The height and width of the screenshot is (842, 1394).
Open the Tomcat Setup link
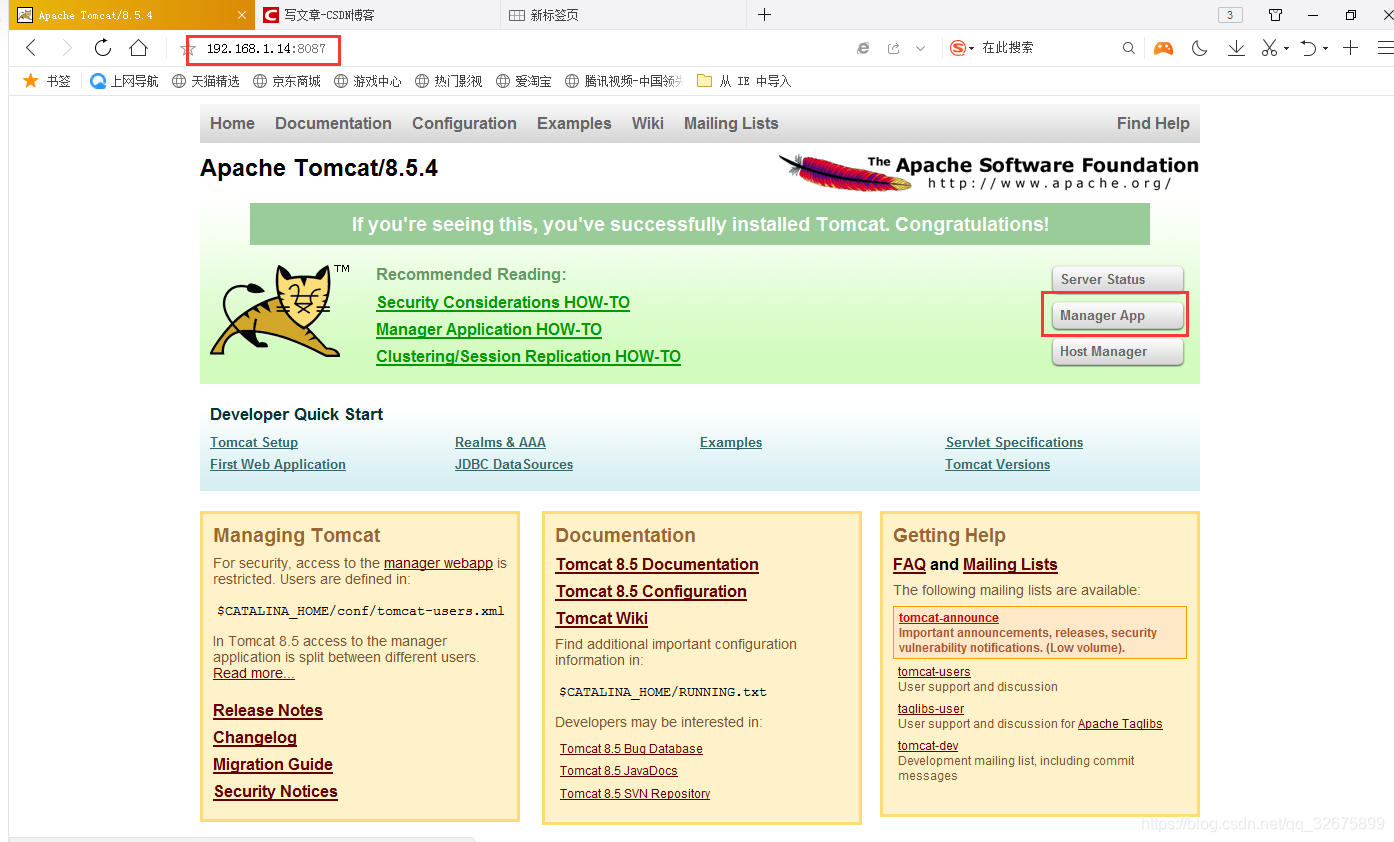pos(254,442)
